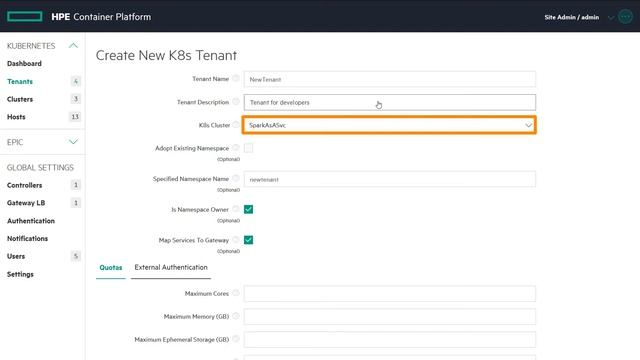The height and width of the screenshot is (360, 640).
Task: Click Maximum Ephemeral Storage (GB) field
Action: coord(390,340)
